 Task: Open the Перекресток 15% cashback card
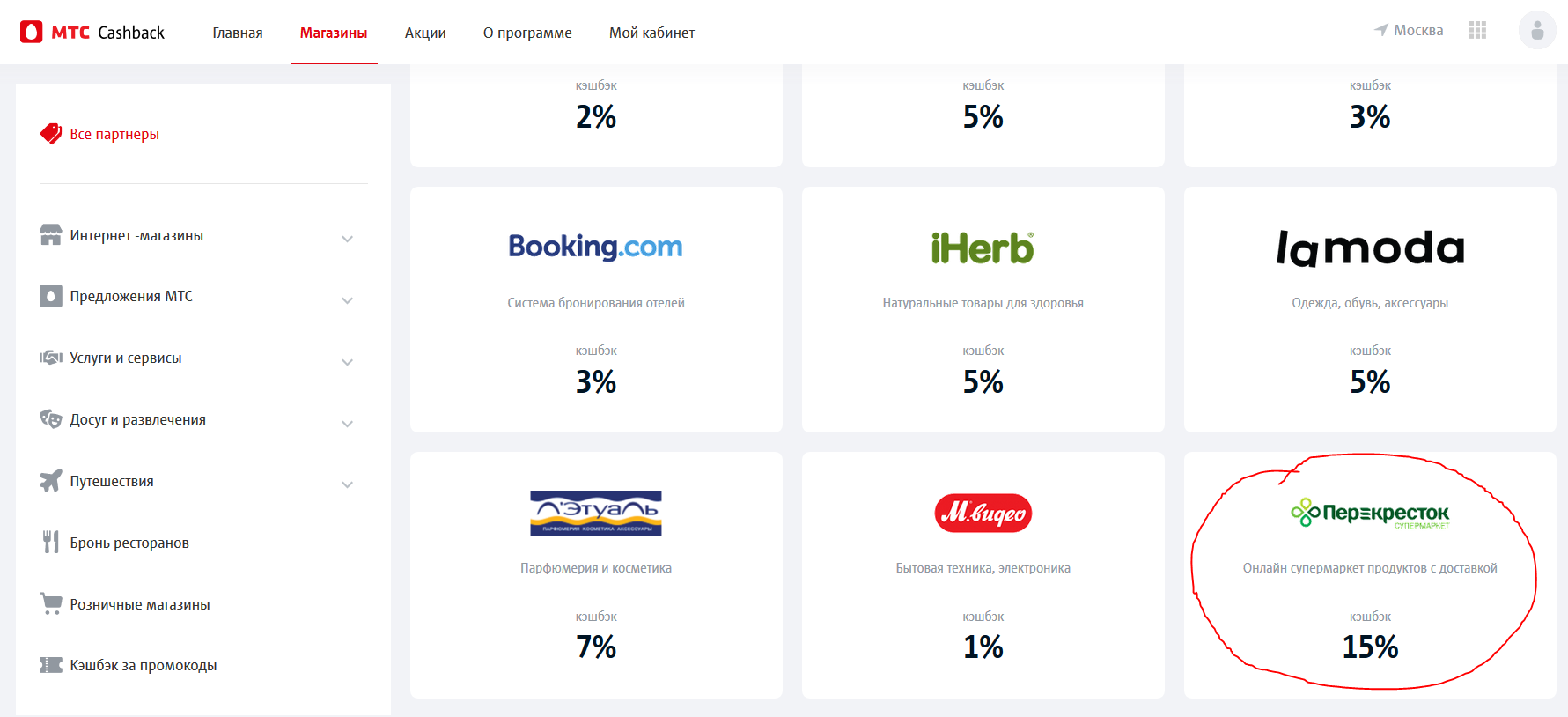coord(1370,575)
